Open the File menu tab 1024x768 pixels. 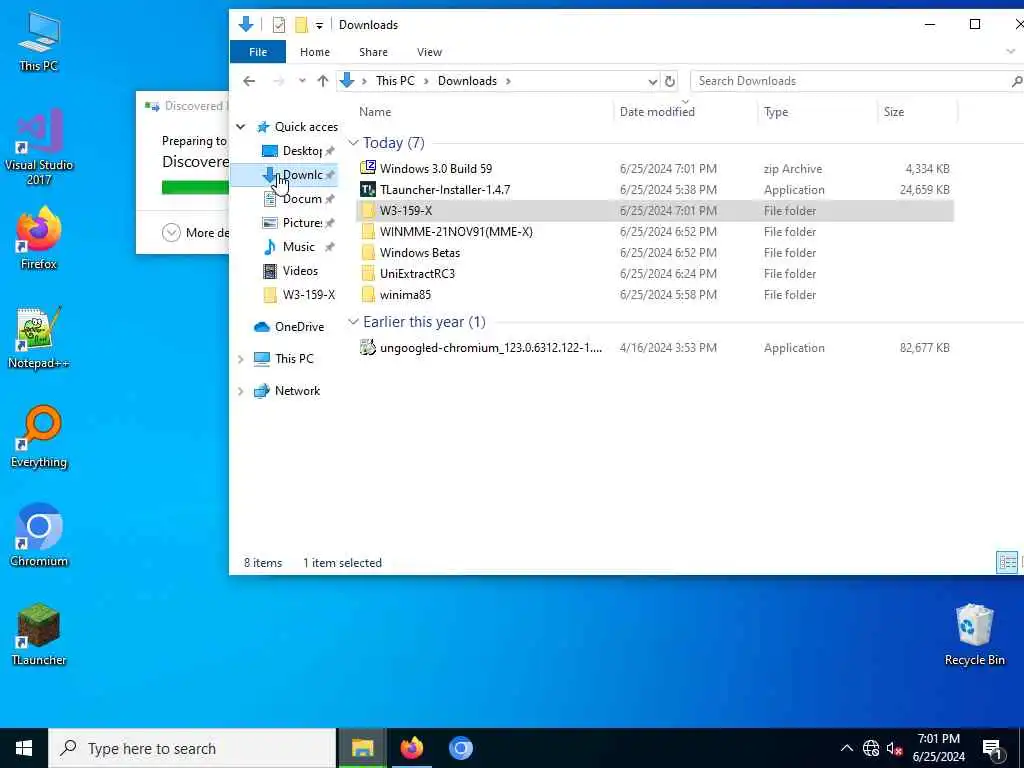[x=258, y=52]
